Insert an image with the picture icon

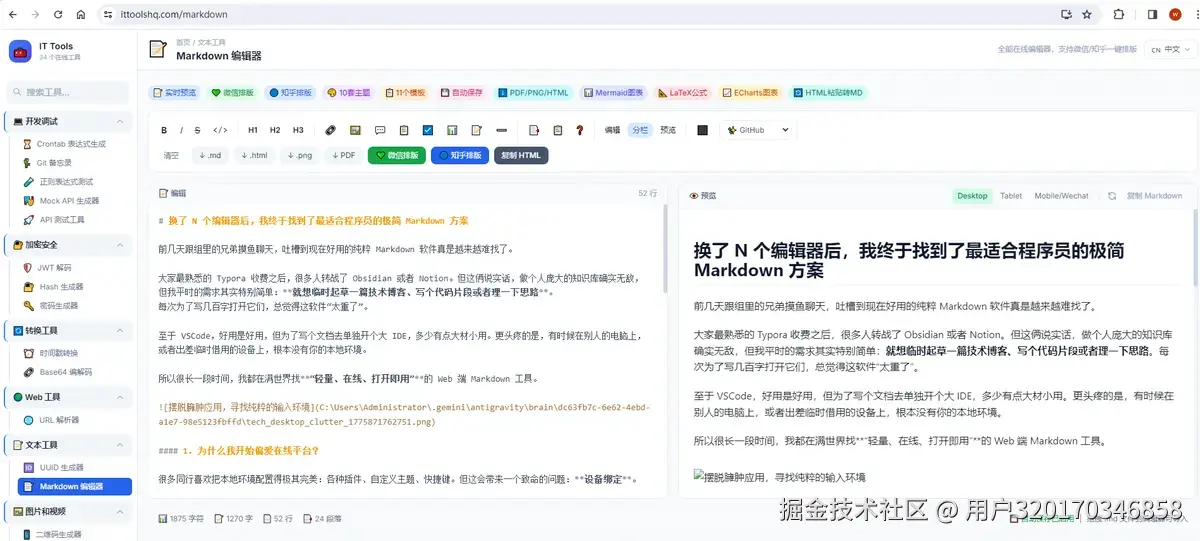355,130
